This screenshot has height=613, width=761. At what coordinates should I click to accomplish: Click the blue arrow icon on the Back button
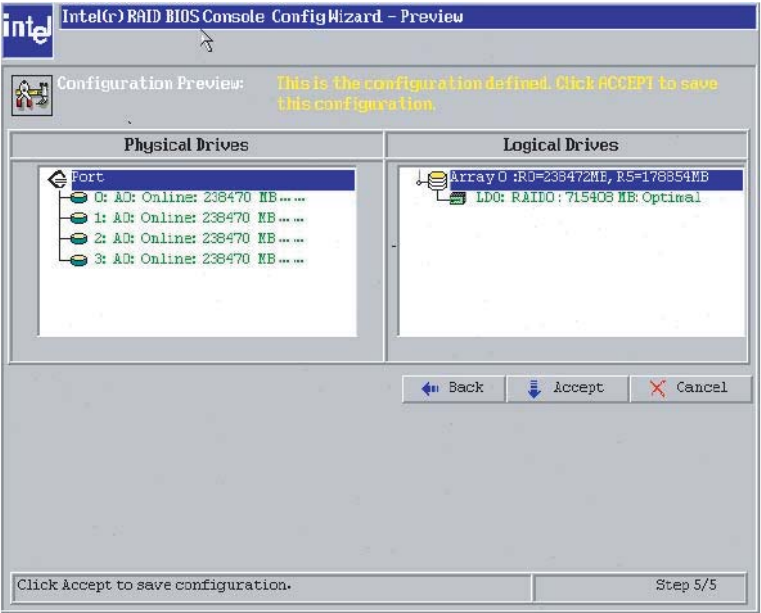click(x=430, y=388)
